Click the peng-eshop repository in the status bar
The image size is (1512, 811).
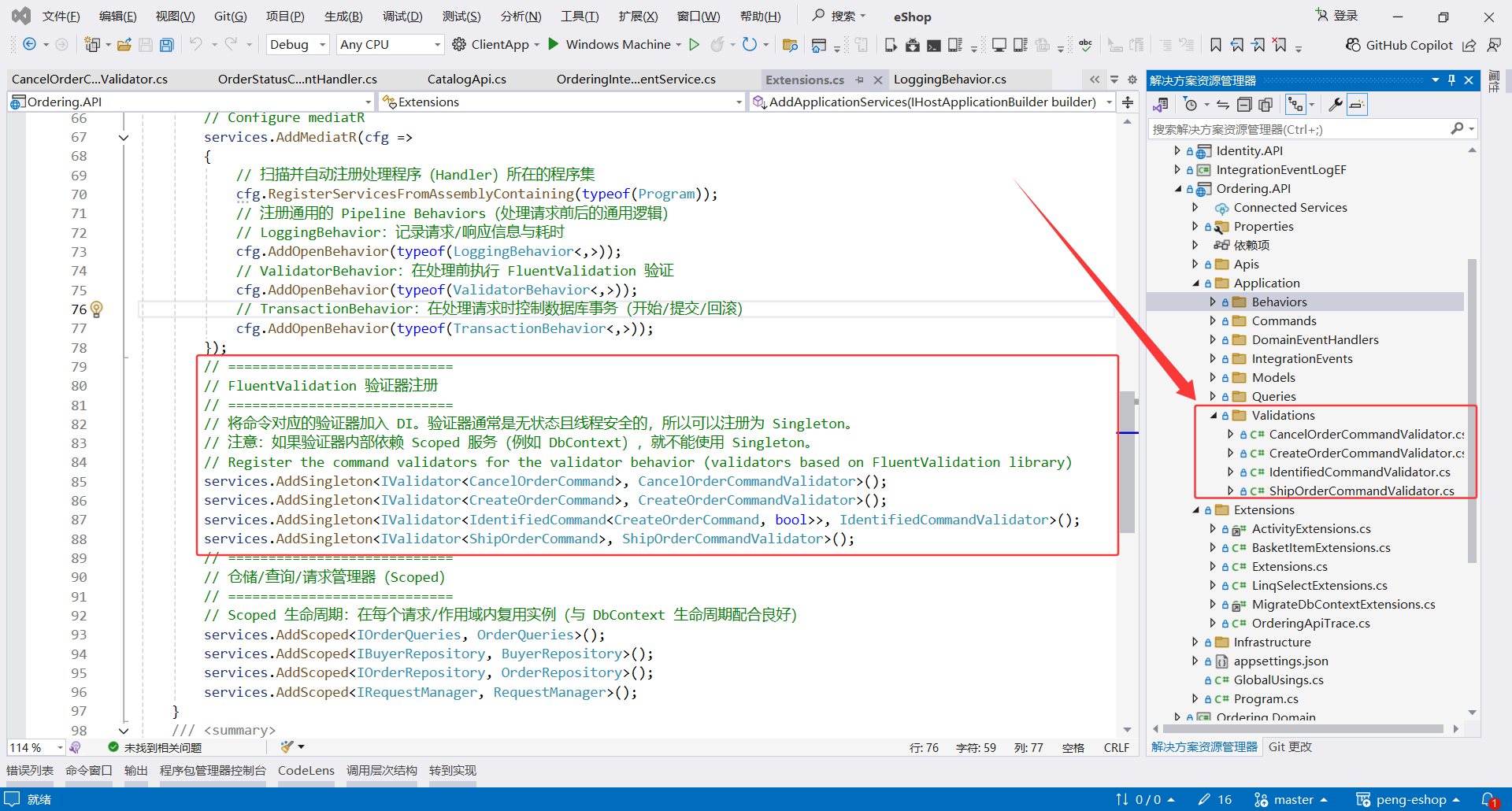[x=1407, y=800]
